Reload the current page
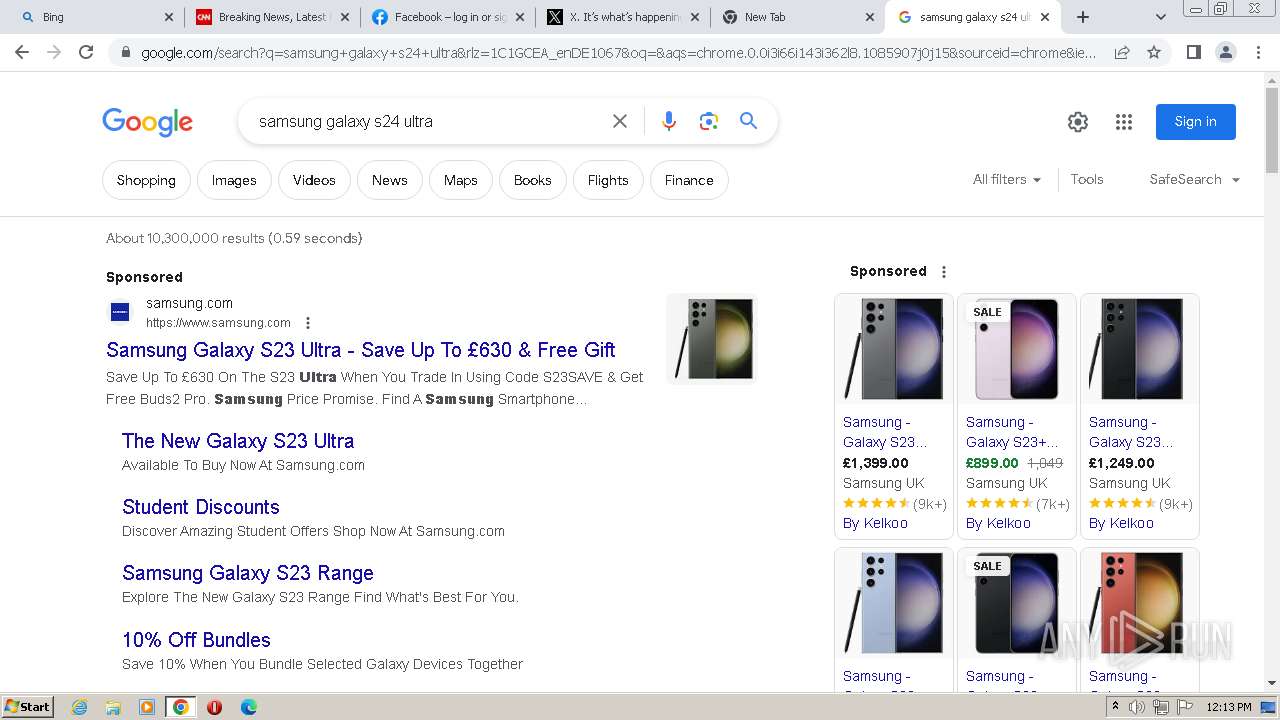The width and height of the screenshot is (1280, 720). click(86, 52)
